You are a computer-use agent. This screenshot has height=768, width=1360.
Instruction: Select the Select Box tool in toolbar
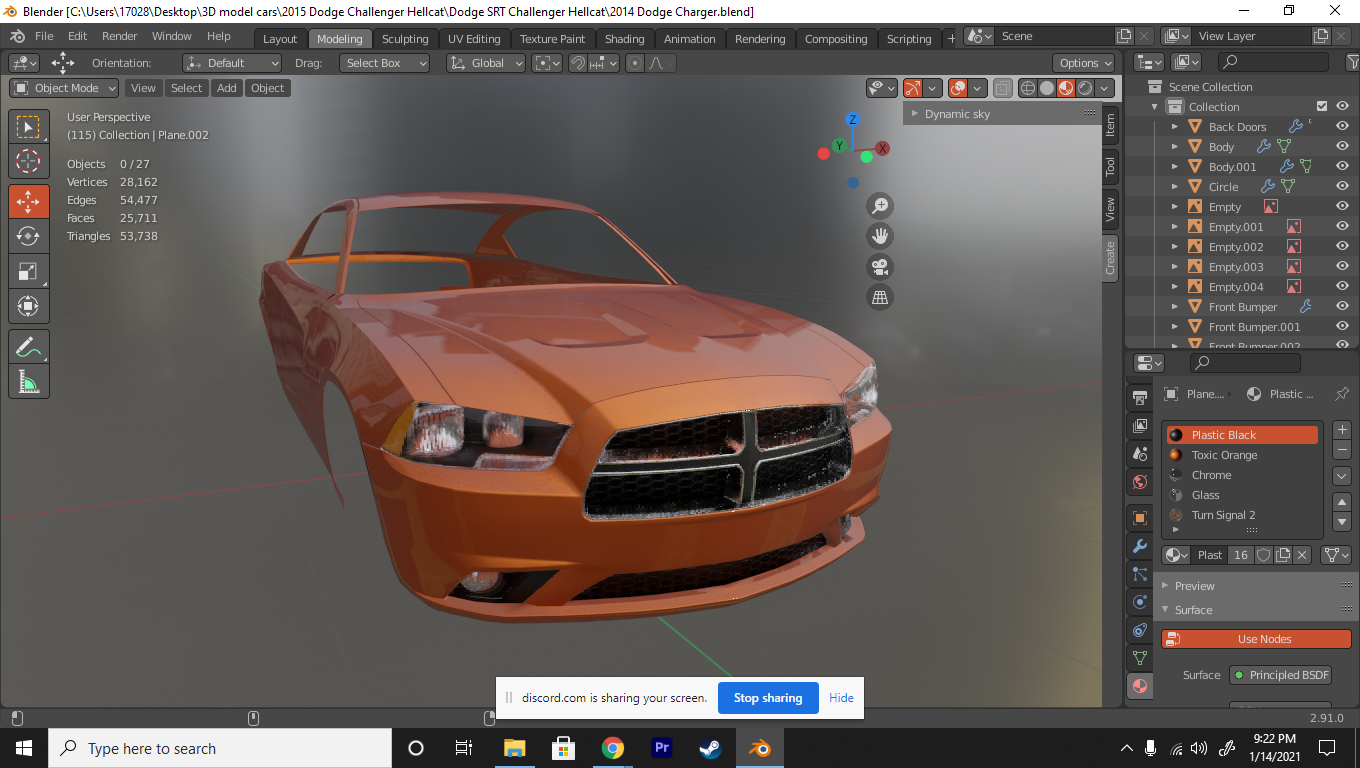[x=29, y=128]
